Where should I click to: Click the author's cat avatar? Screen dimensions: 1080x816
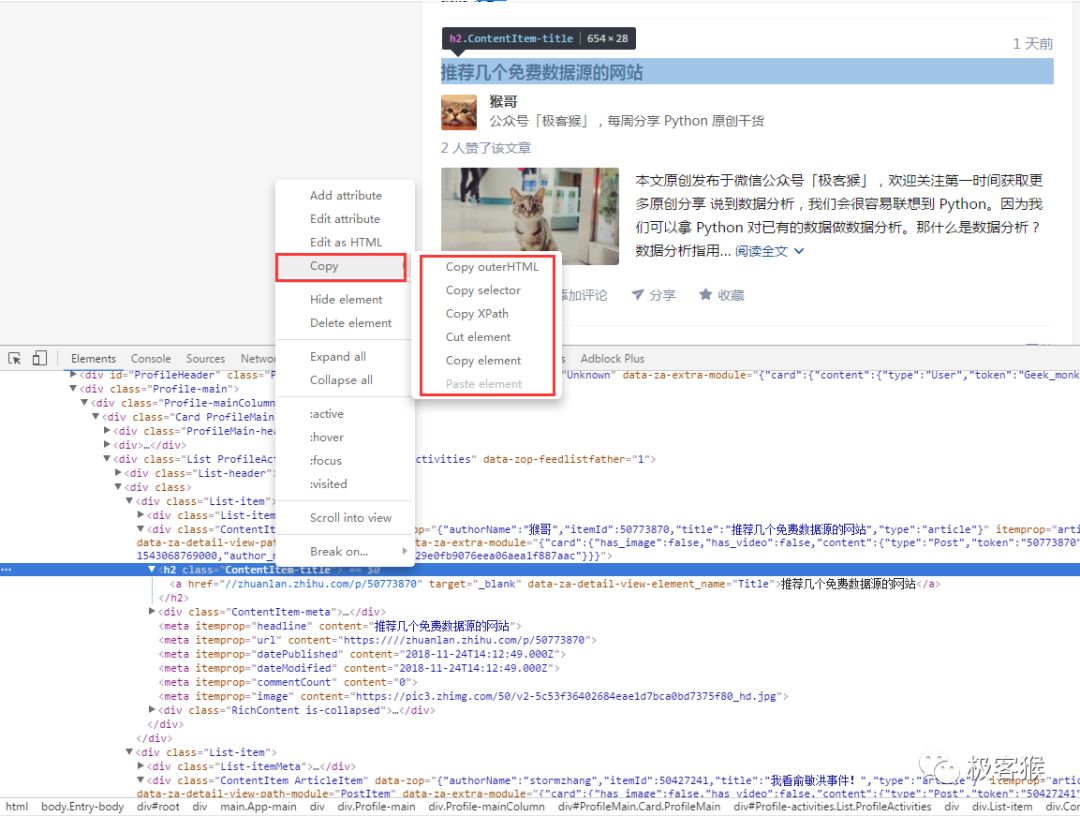coord(459,112)
